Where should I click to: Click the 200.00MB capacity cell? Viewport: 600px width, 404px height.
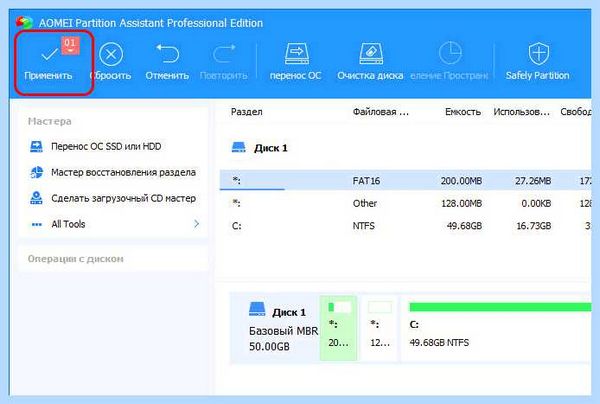(461, 181)
